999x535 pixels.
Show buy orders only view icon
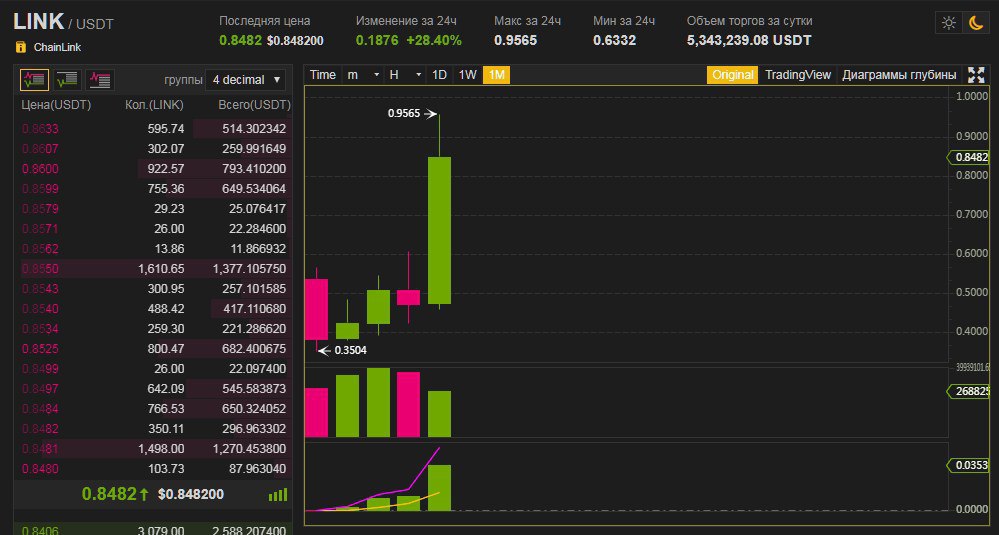(x=67, y=80)
